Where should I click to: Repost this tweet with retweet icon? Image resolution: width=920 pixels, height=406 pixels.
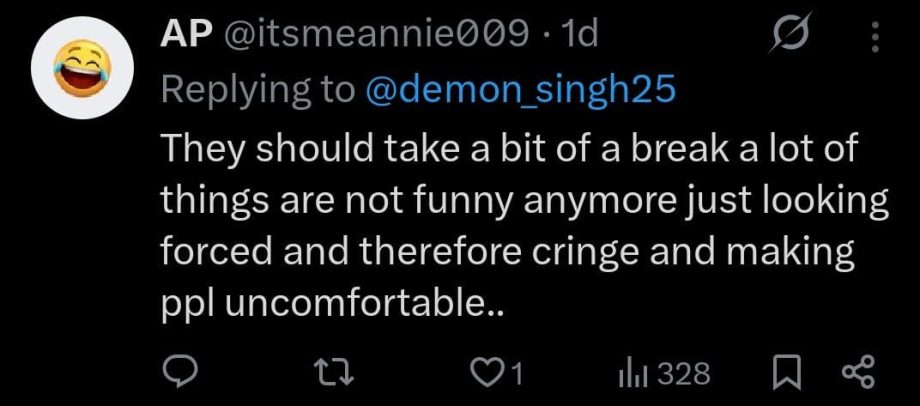coord(342,374)
